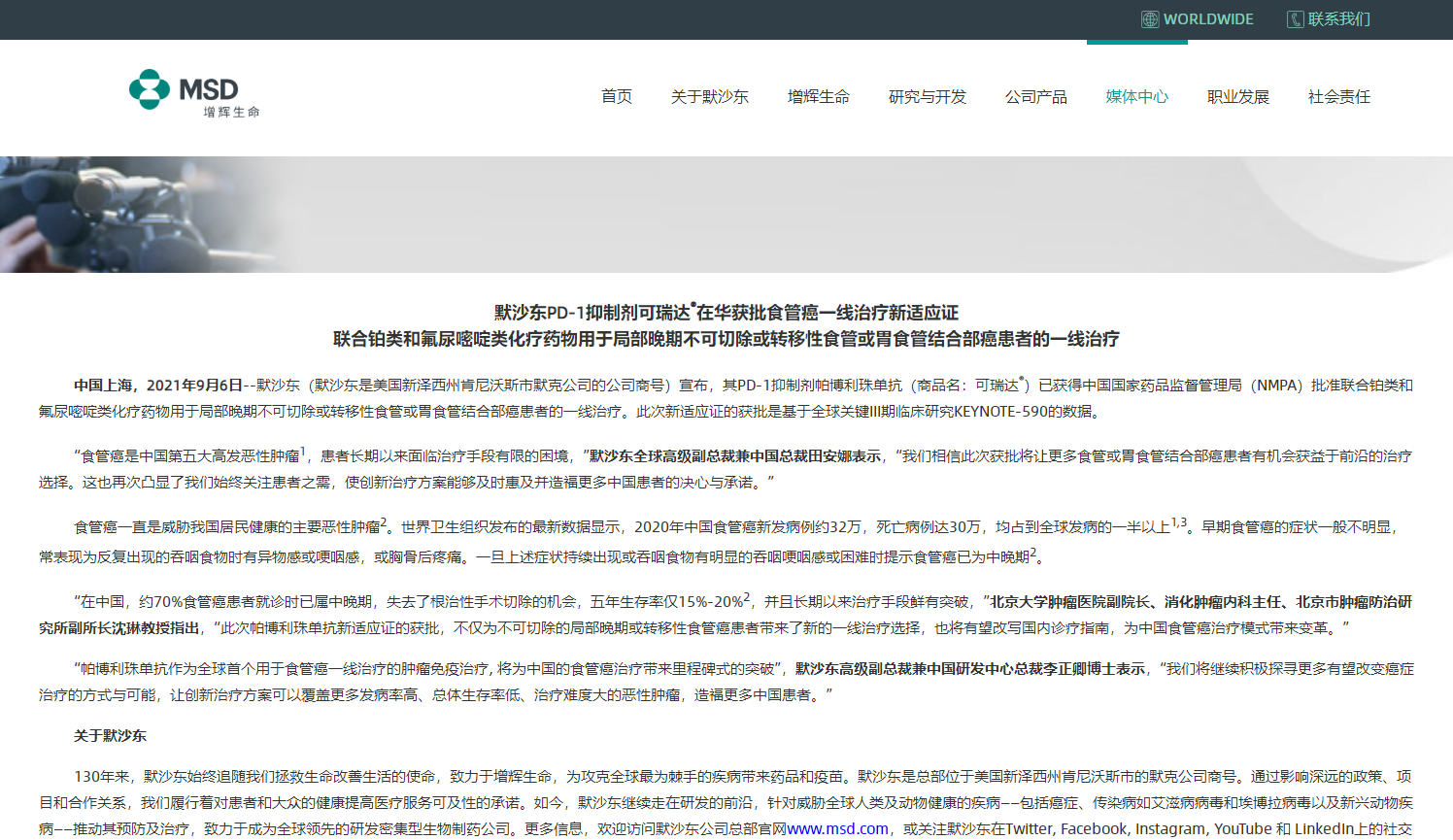Follow the www.msd.com hyperlink
The height and width of the screenshot is (840, 1453).
pos(837,828)
